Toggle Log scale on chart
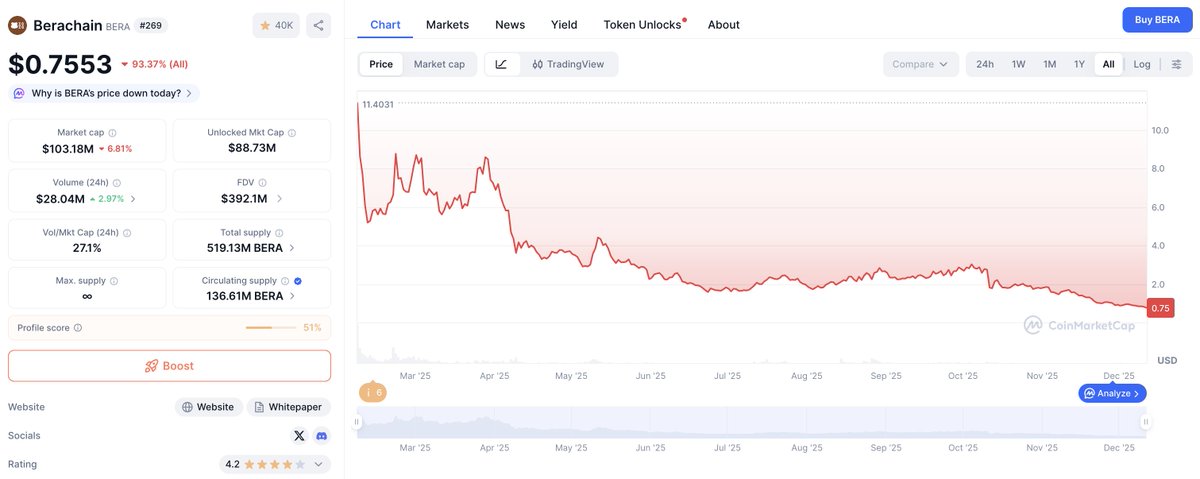This screenshot has width=1200, height=479. tap(1141, 64)
